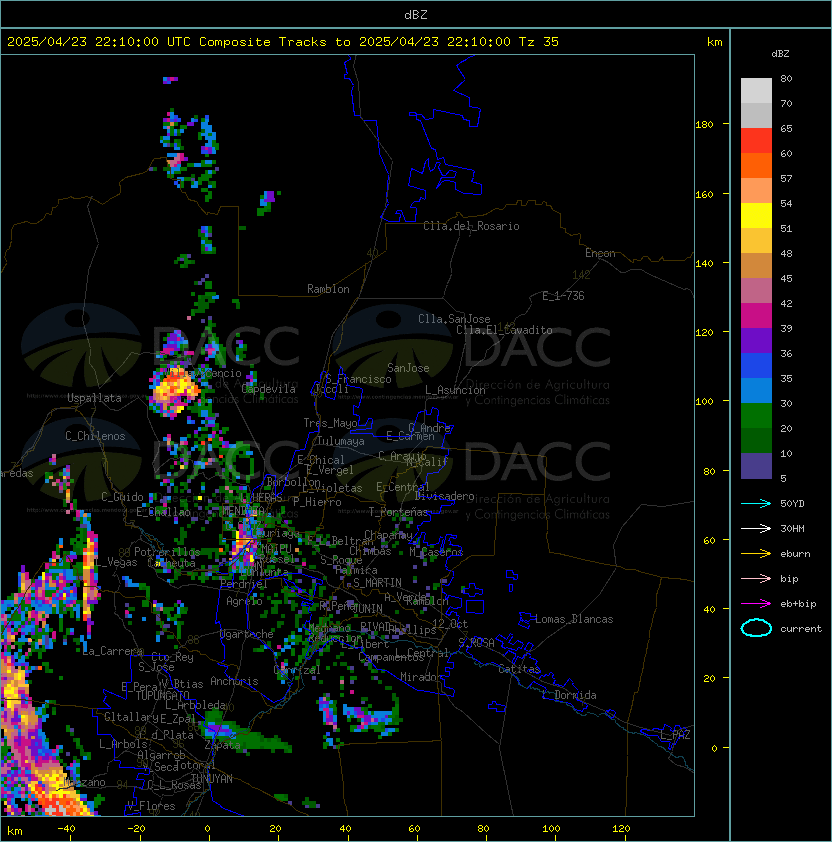
Task: Pick the light gray 80 dBZ swatch
Action: (x=756, y=90)
